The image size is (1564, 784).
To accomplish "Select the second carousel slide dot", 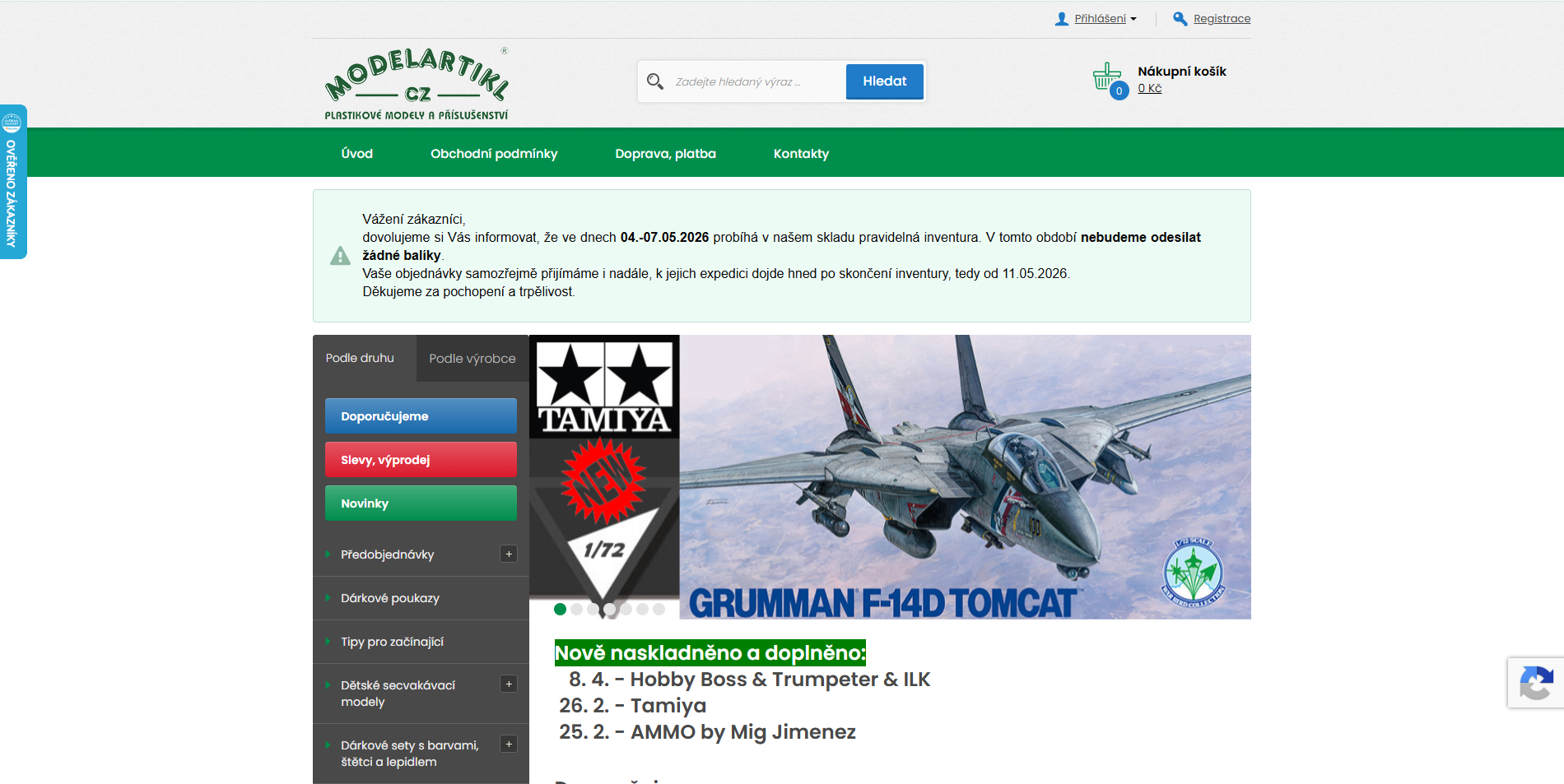I will (x=577, y=610).
